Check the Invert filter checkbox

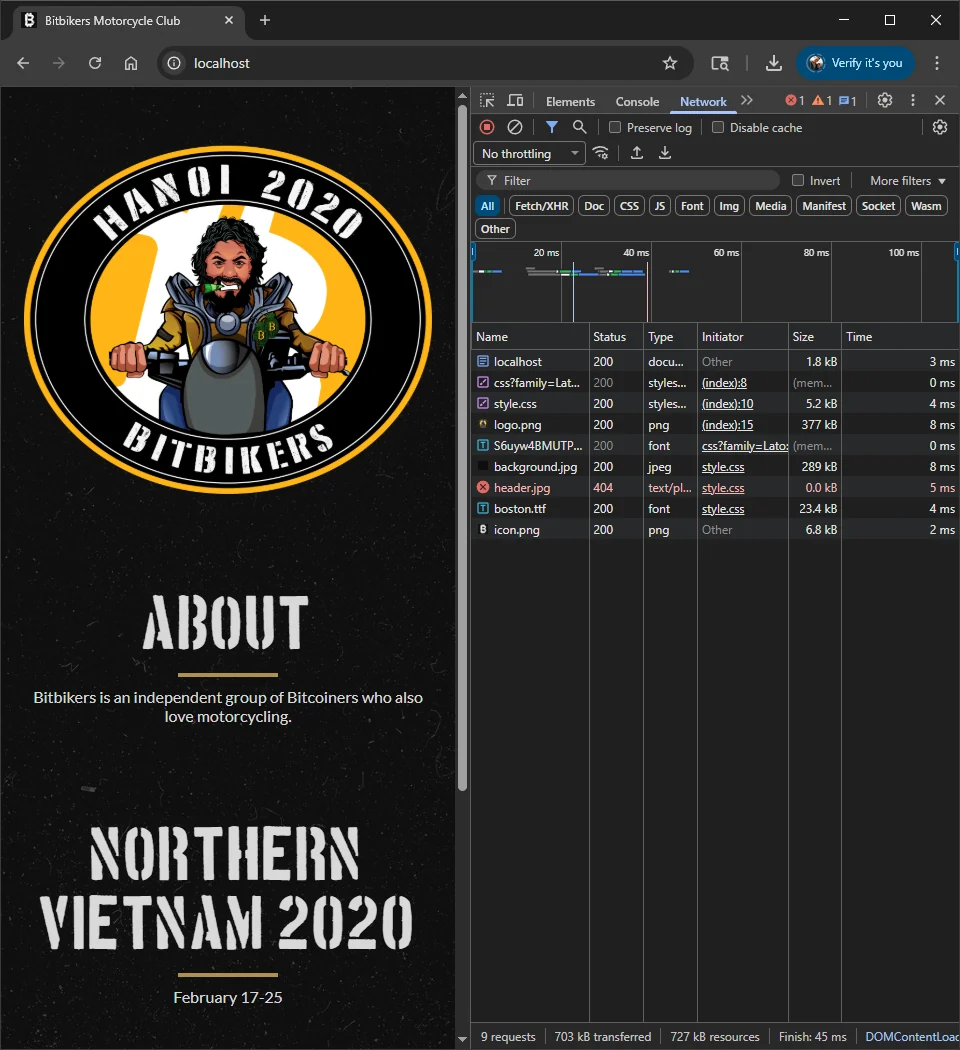[x=798, y=180]
